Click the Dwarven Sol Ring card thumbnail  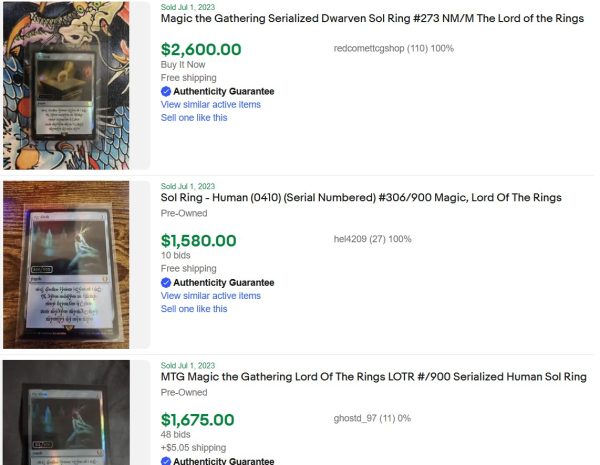click(66, 84)
